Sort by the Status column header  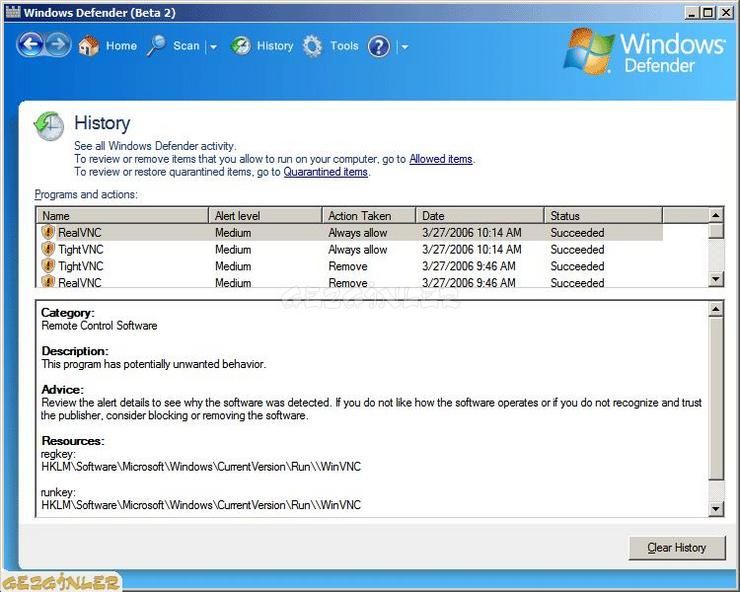click(604, 216)
